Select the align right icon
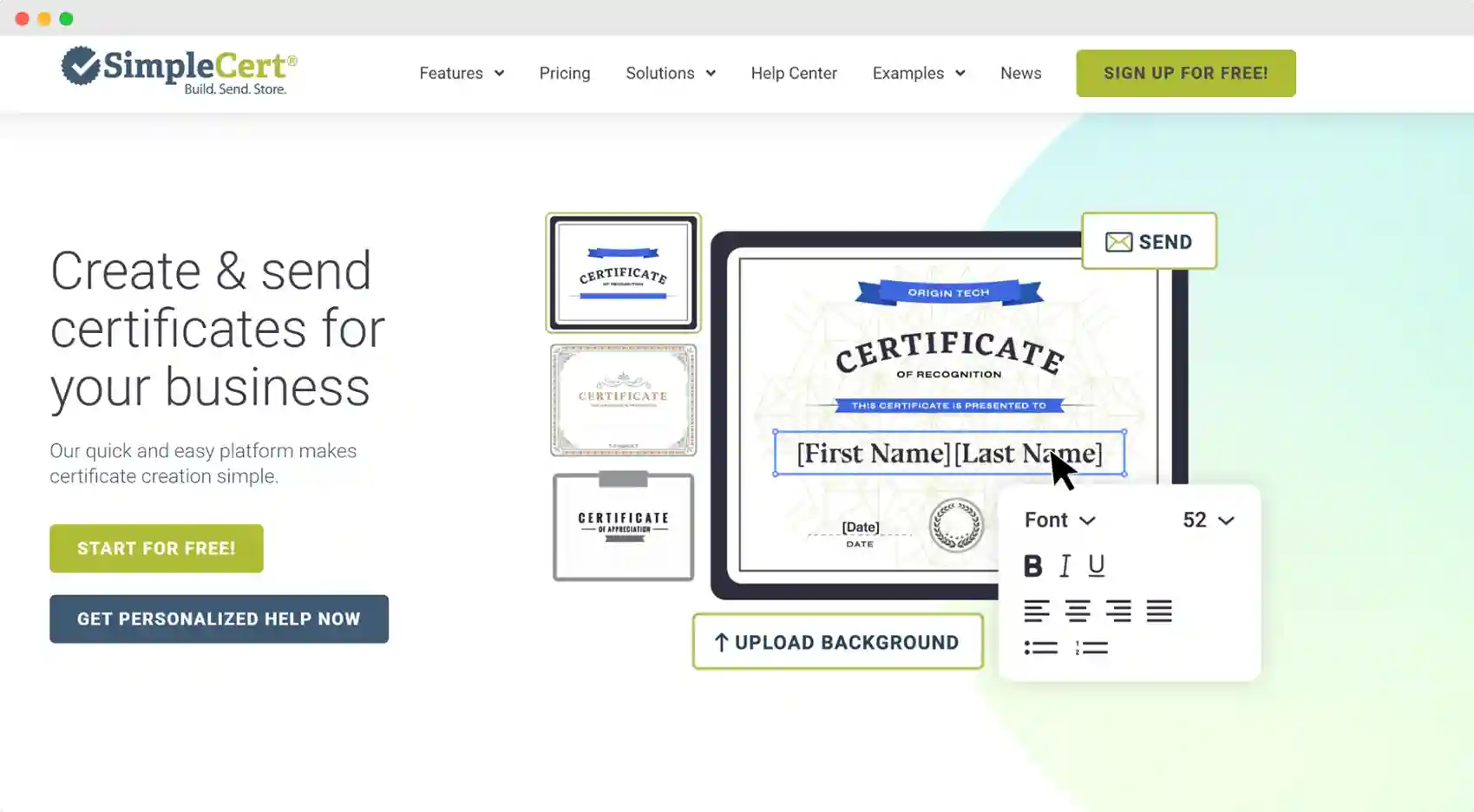This screenshot has height=812, width=1474. pos(1118,611)
